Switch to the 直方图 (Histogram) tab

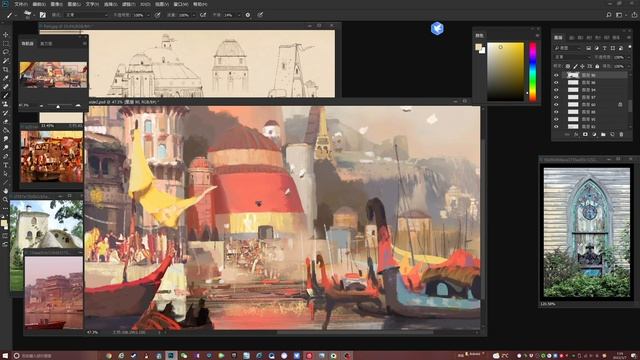46,44
